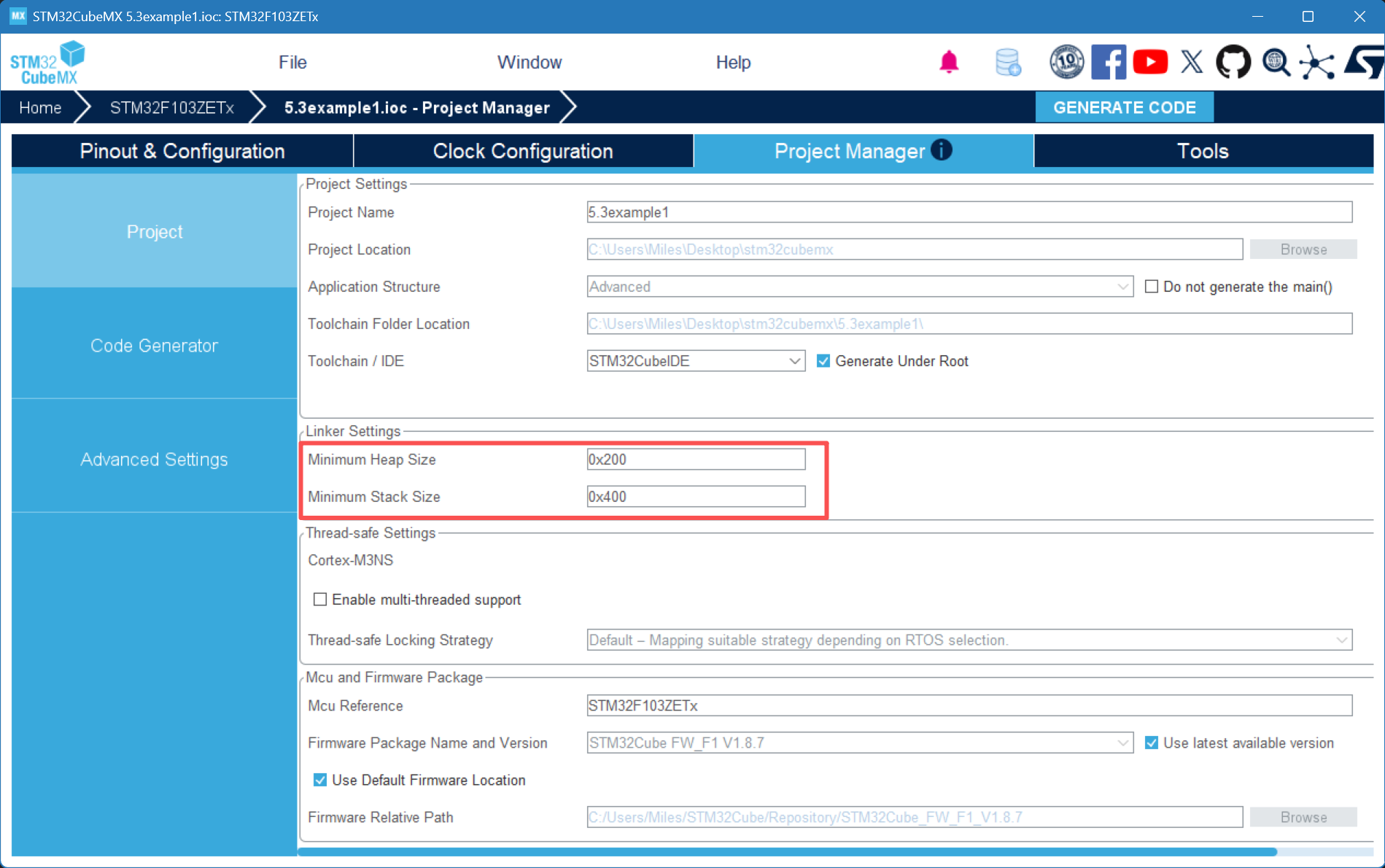Switch to the Tools tab
1385x868 pixels.
click(1203, 151)
